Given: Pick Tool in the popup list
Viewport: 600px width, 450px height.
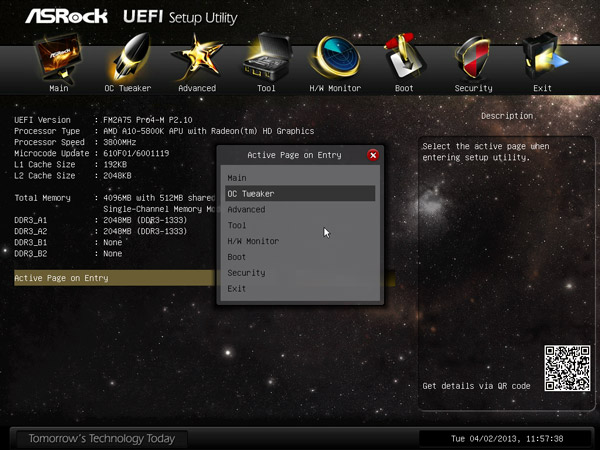Looking at the screenshot, I should pos(300,225).
